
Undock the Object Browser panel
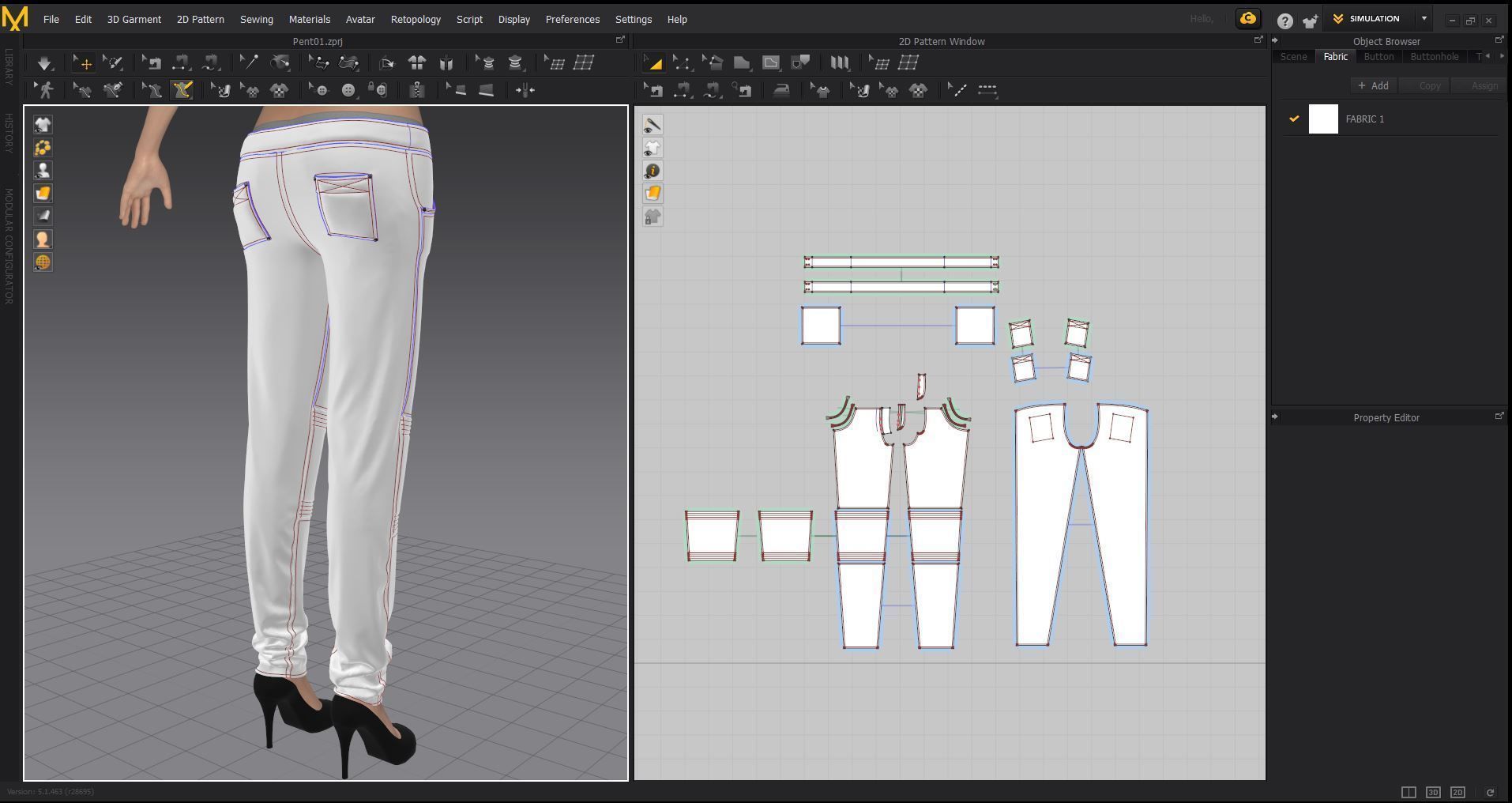pos(1499,40)
